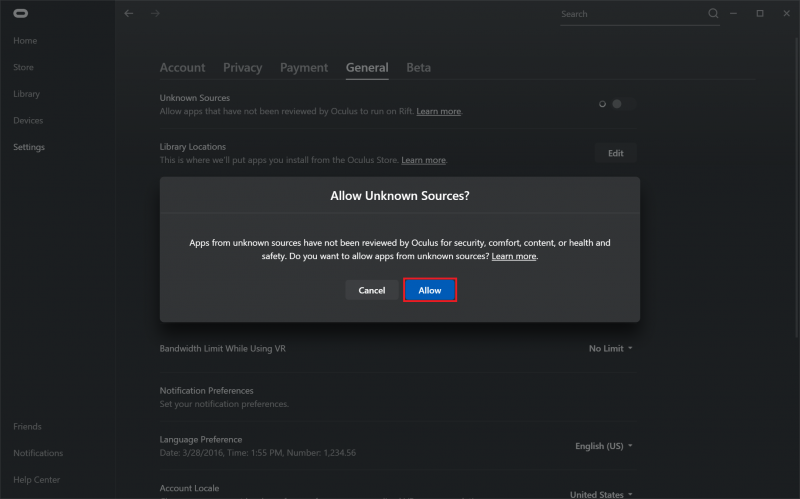
Task: Open the United States locale dropdown
Action: [x=601, y=494]
